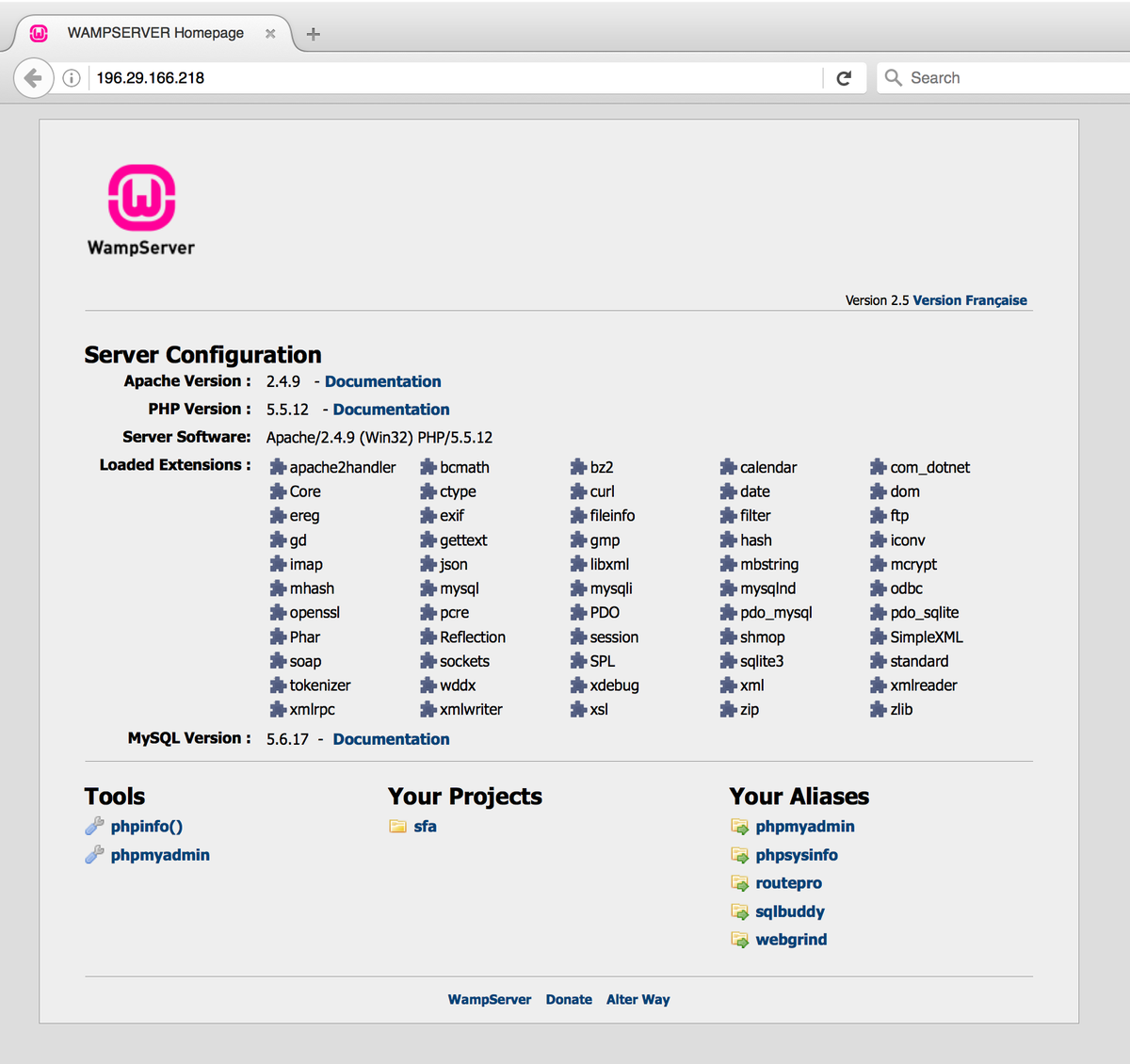Switch to Version Française

point(970,300)
